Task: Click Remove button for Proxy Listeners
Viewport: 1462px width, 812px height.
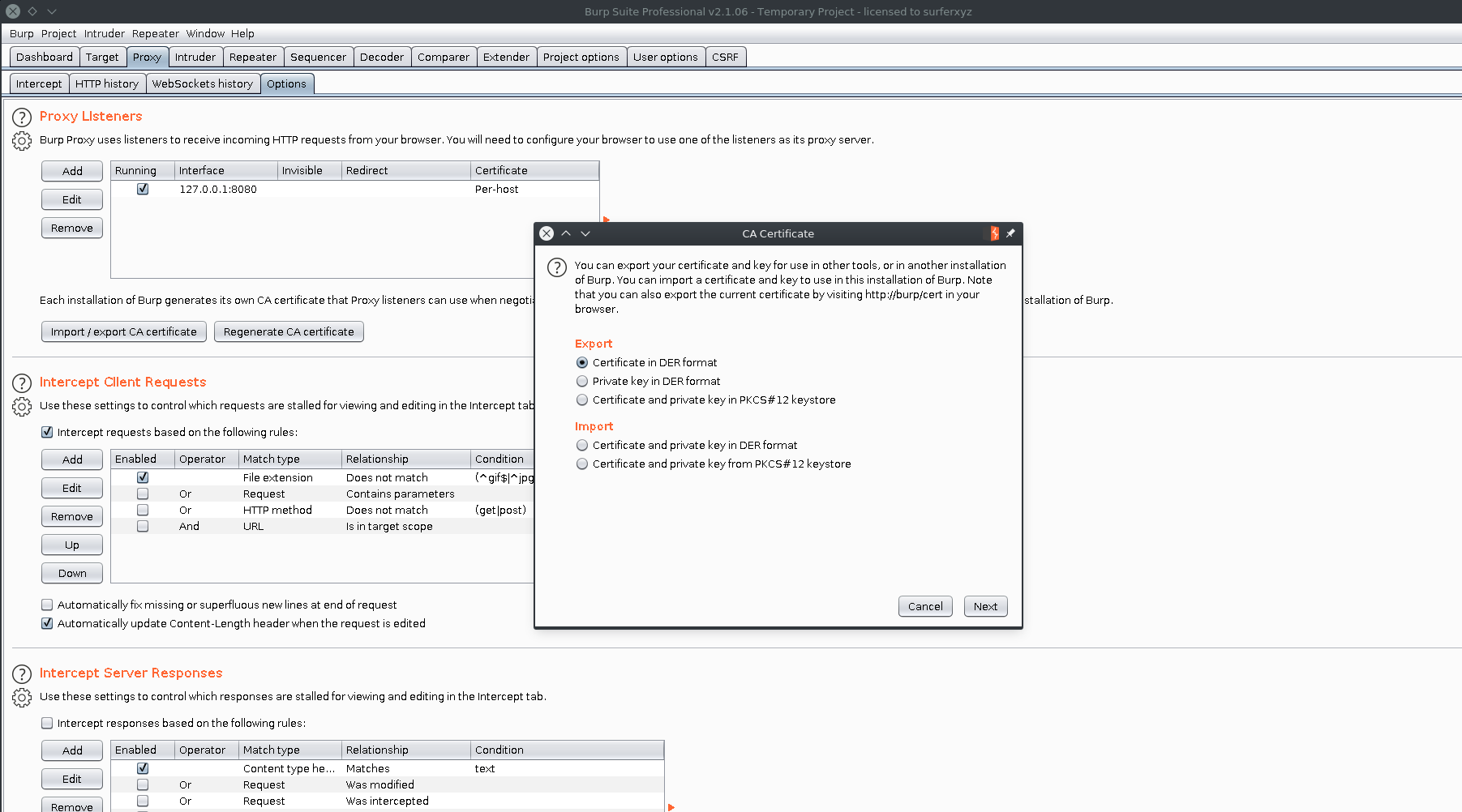Action: (x=72, y=228)
